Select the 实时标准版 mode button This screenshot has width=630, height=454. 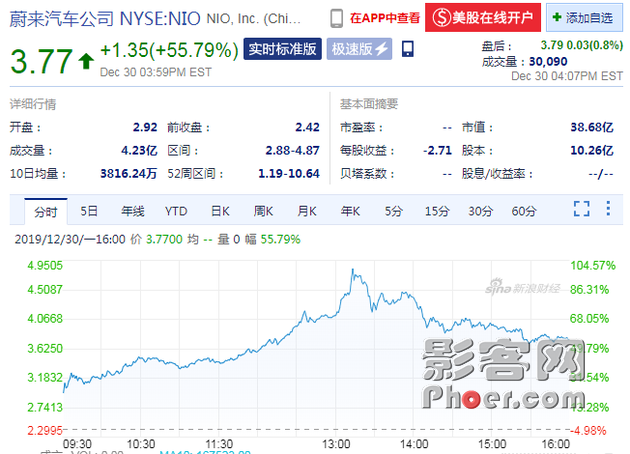[x=282, y=49]
